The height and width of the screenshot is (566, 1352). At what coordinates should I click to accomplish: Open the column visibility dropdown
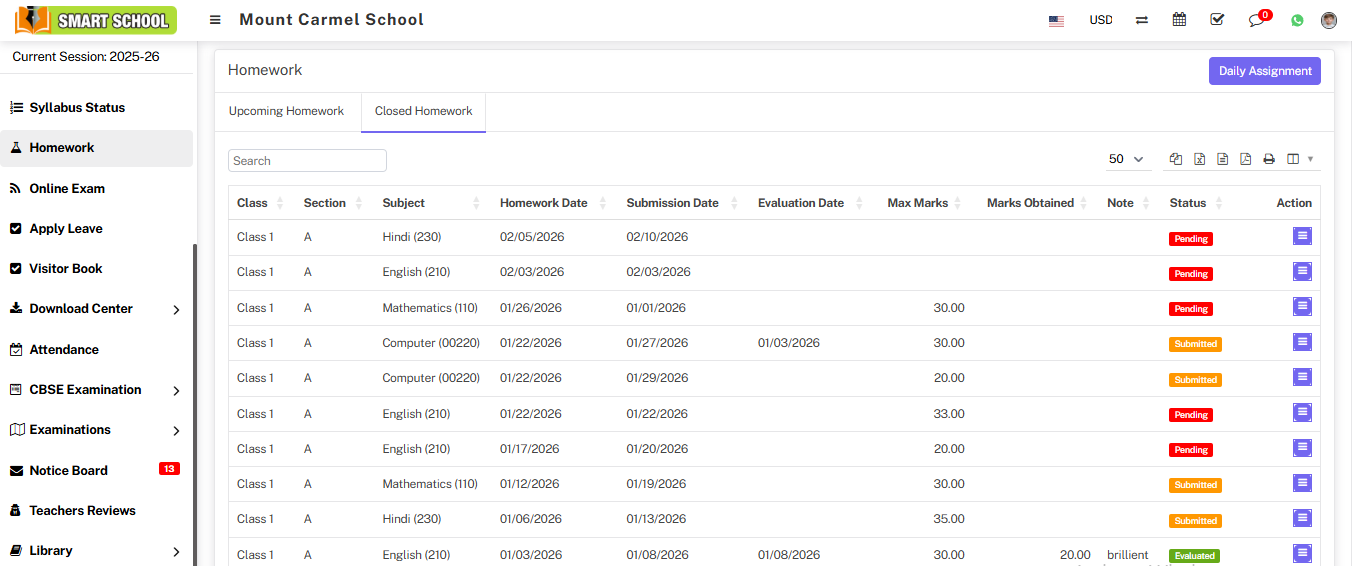point(1299,159)
